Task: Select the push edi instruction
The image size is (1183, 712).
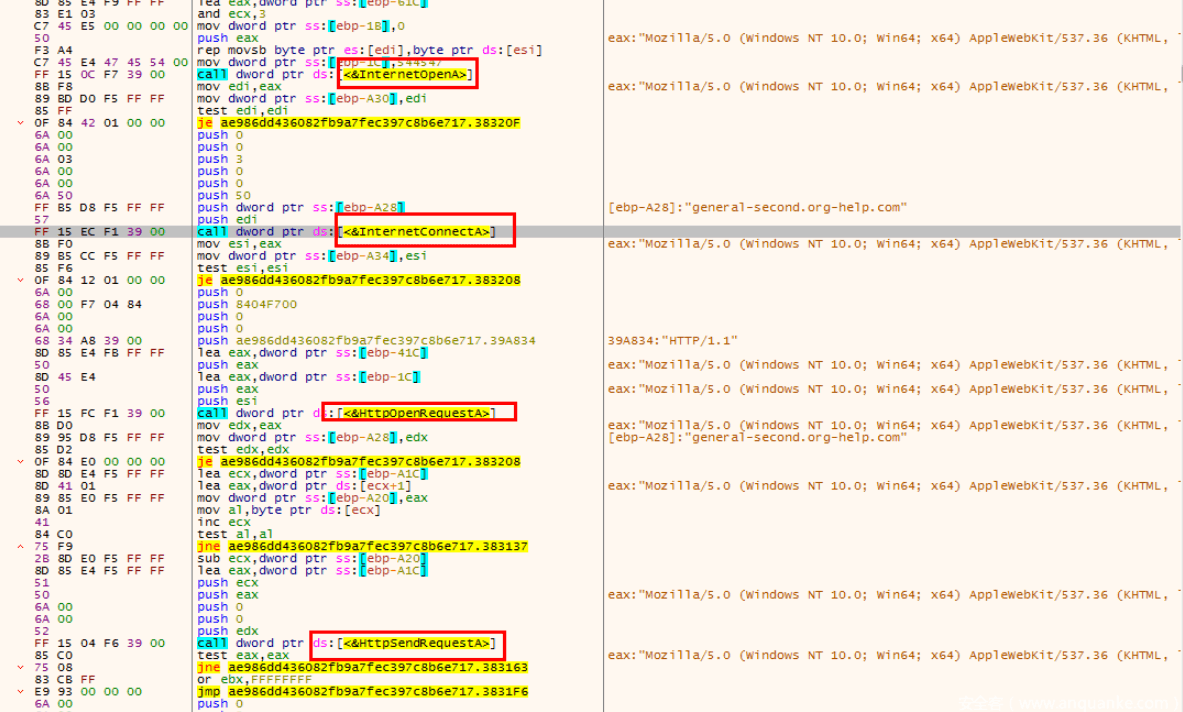Action: [x=228, y=219]
